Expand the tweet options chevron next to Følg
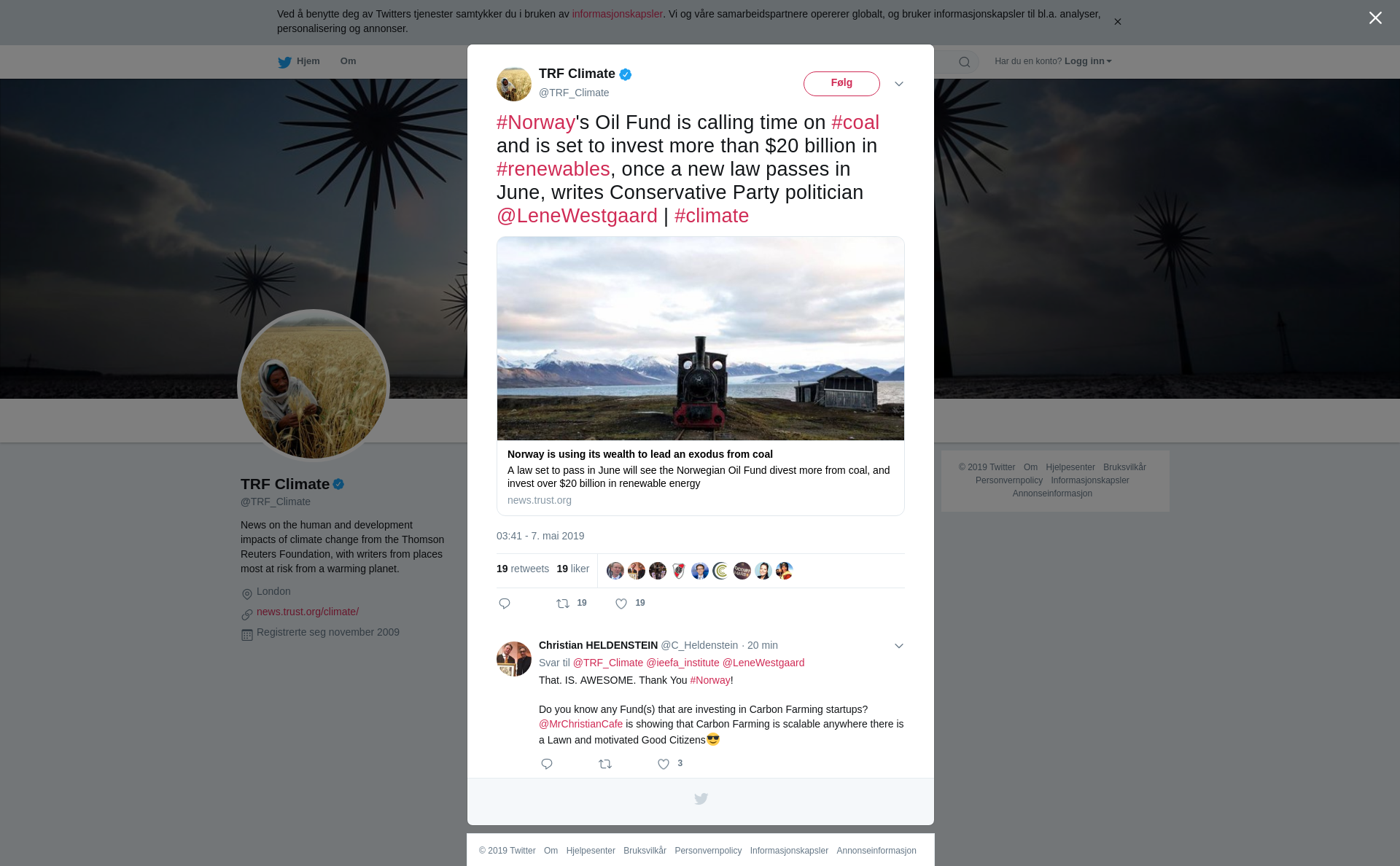Screen dimensions: 1400x866 tap(899, 84)
